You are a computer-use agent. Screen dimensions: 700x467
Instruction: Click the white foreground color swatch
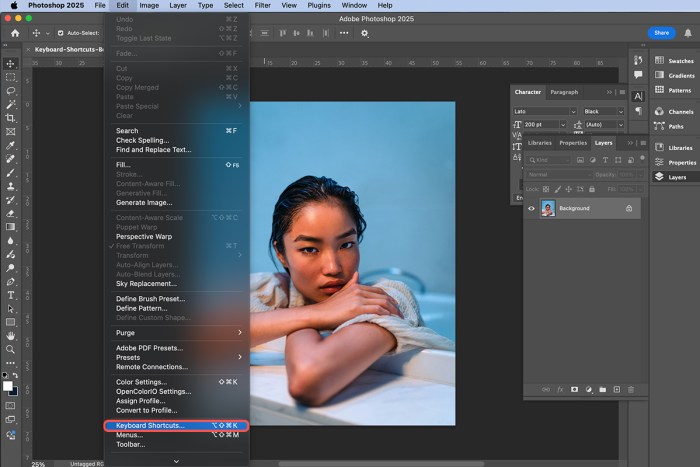pyautogui.click(x=7, y=385)
